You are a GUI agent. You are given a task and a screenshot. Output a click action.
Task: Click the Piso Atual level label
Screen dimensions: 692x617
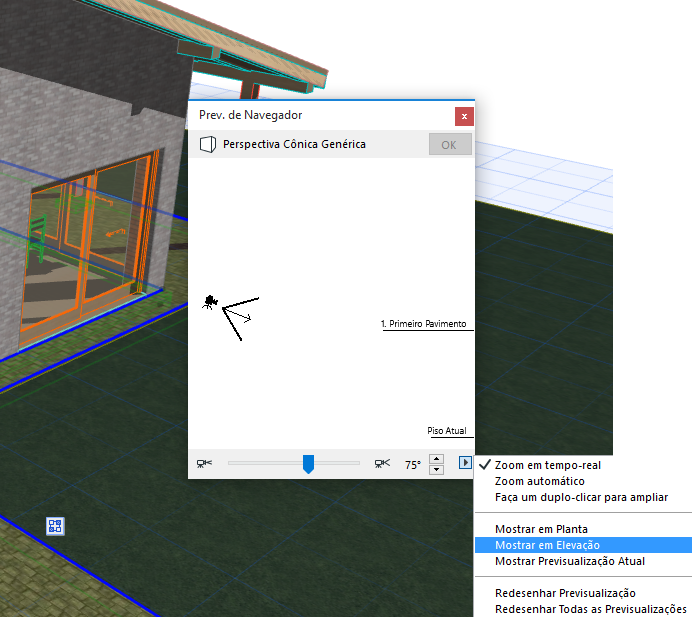click(447, 431)
